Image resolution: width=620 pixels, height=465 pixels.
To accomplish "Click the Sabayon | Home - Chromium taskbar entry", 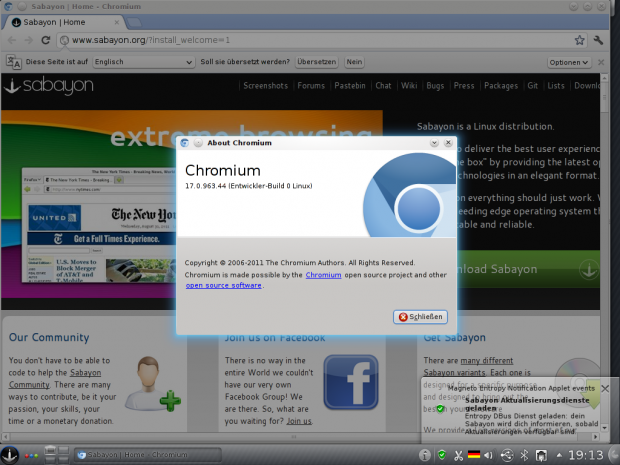I will click(x=148, y=455).
